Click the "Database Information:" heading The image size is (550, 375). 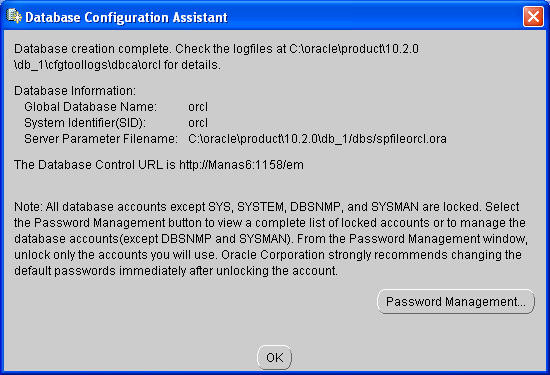tap(75, 91)
